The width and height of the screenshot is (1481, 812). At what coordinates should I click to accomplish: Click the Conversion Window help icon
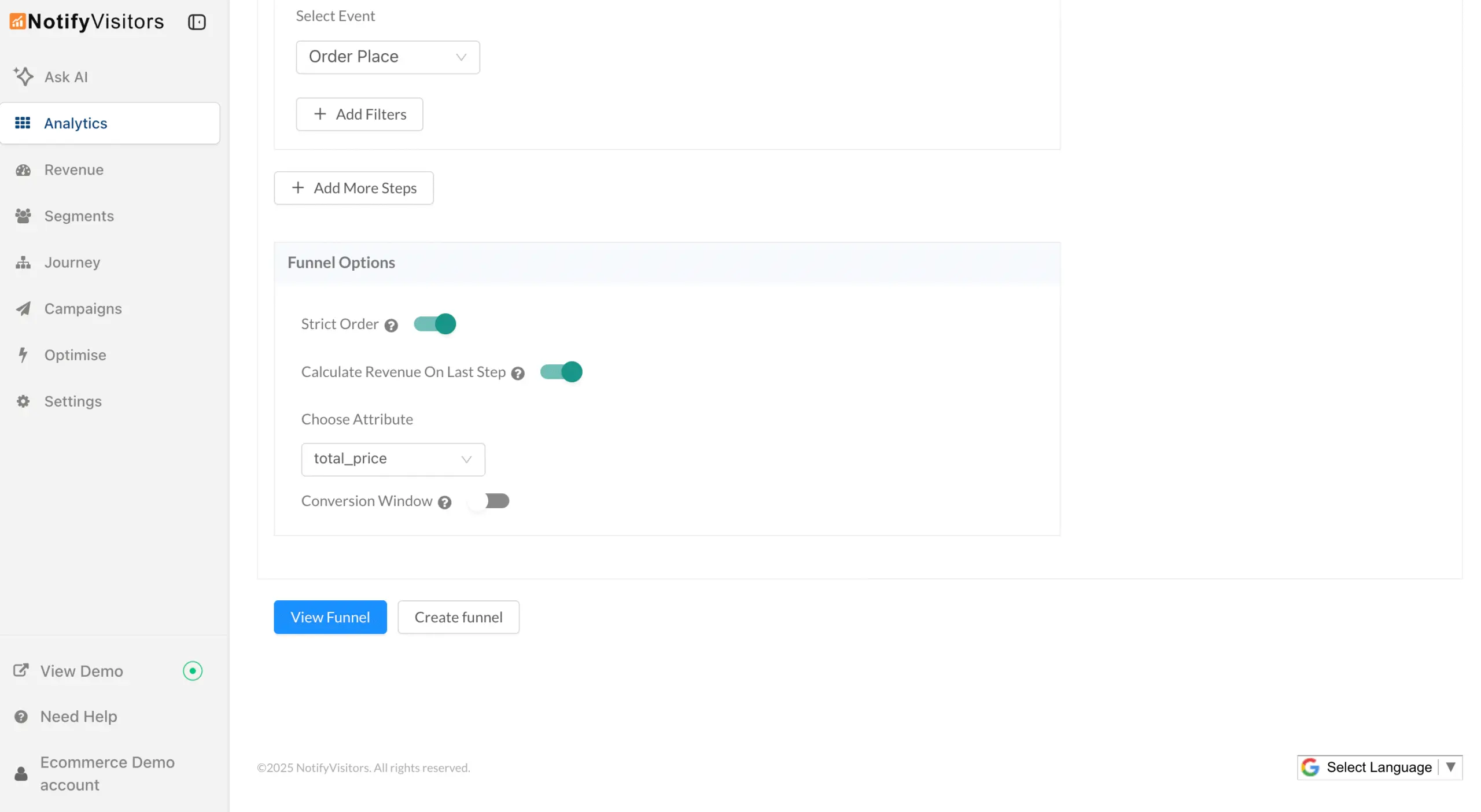[x=444, y=502]
